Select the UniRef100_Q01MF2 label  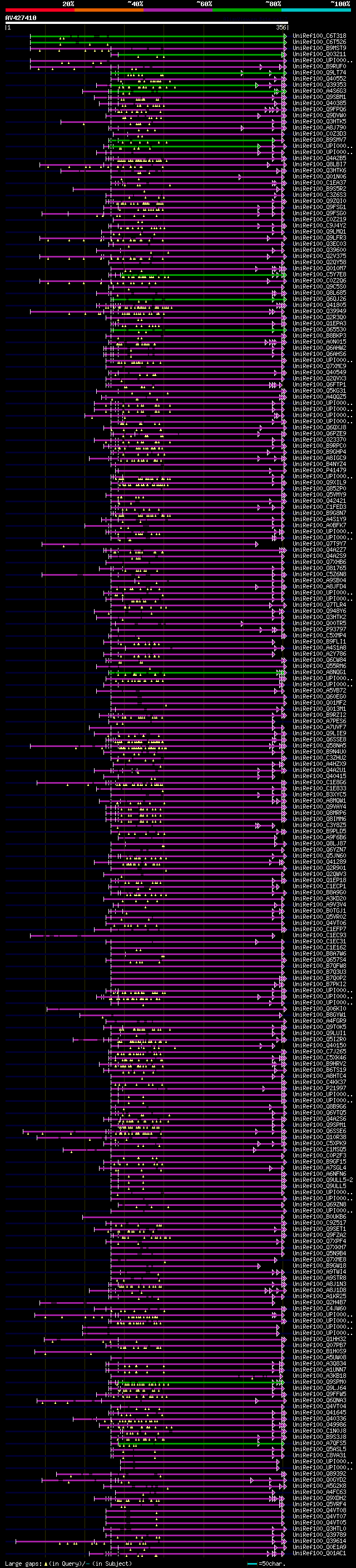pos(319,703)
